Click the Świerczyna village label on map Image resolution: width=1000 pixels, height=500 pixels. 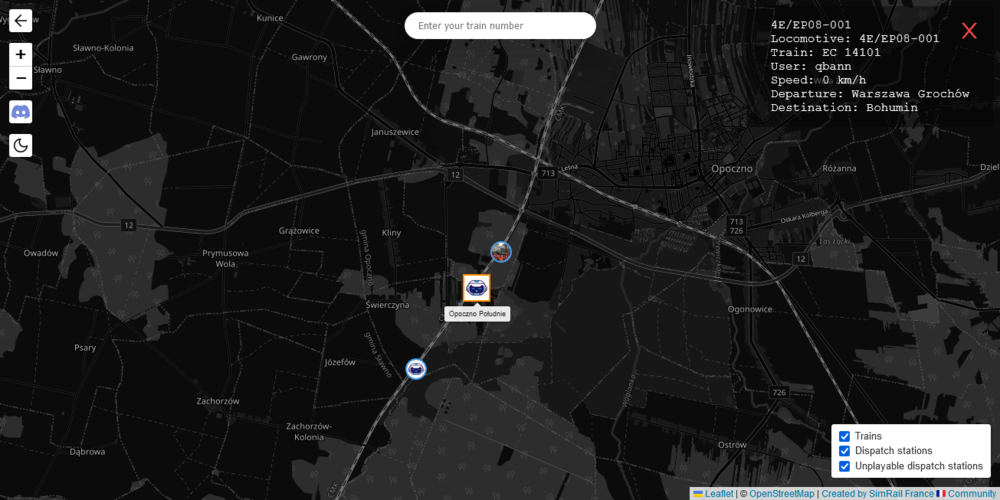387,305
